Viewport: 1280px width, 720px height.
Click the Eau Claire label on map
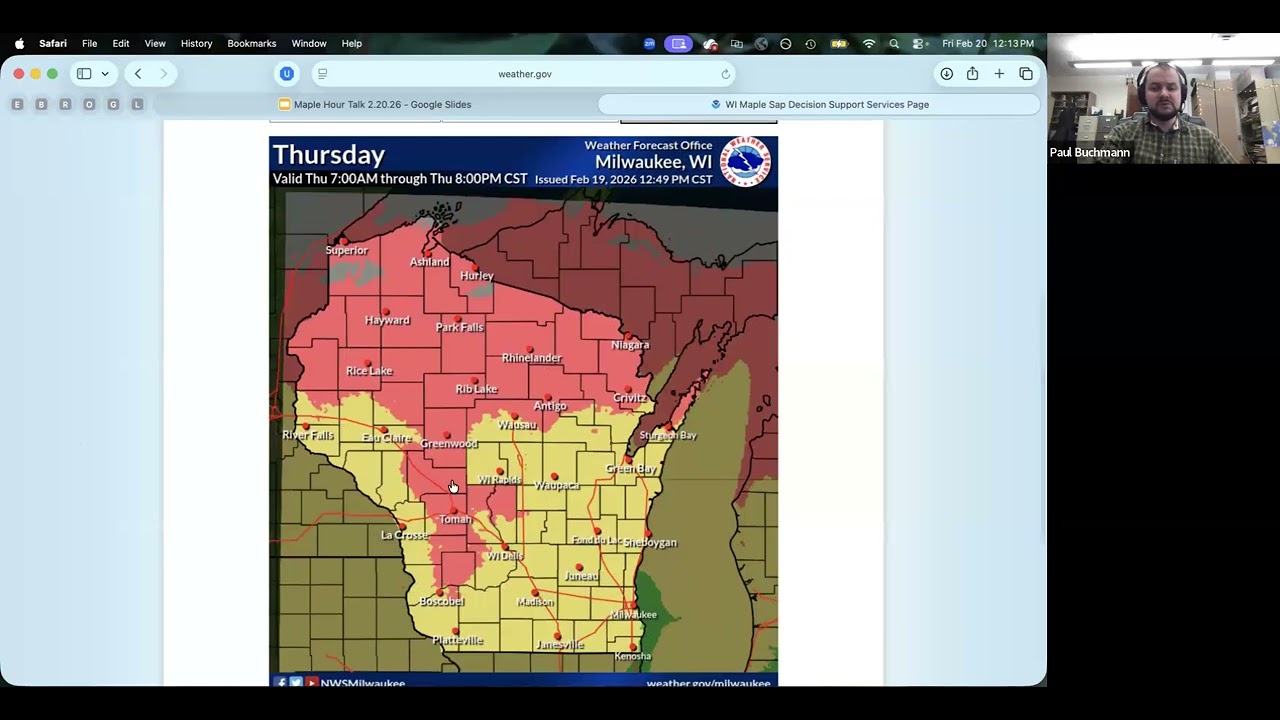pos(387,438)
